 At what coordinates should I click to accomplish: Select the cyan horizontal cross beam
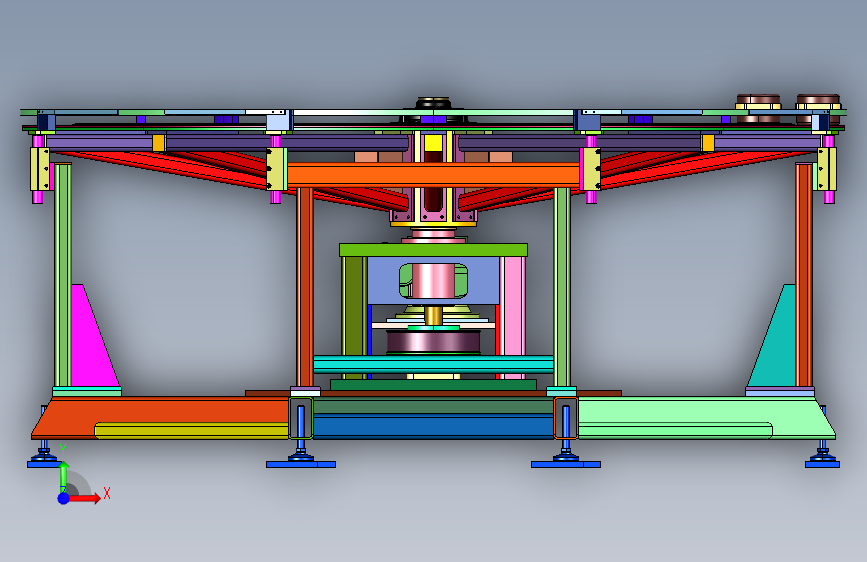[x=433, y=365]
